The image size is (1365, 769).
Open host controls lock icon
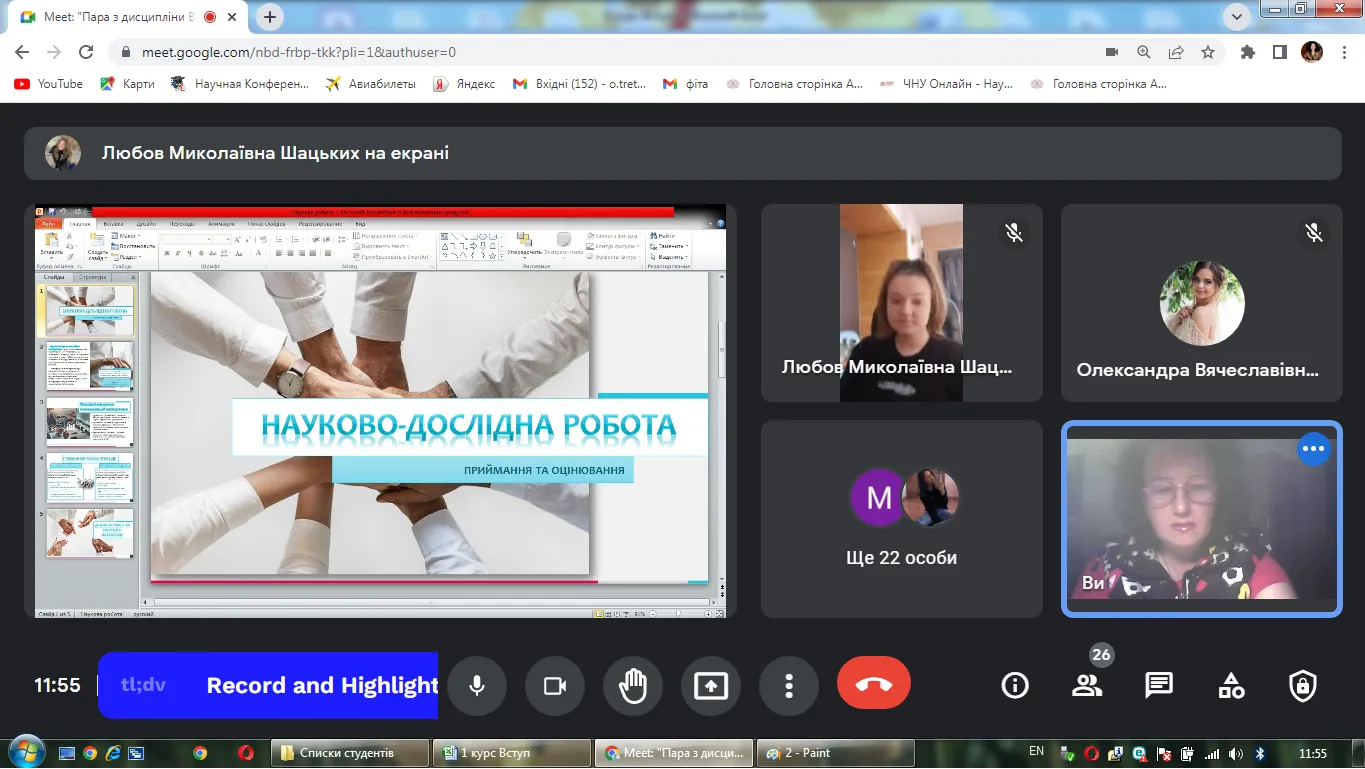pyautogui.click(x=1302, y=686)
